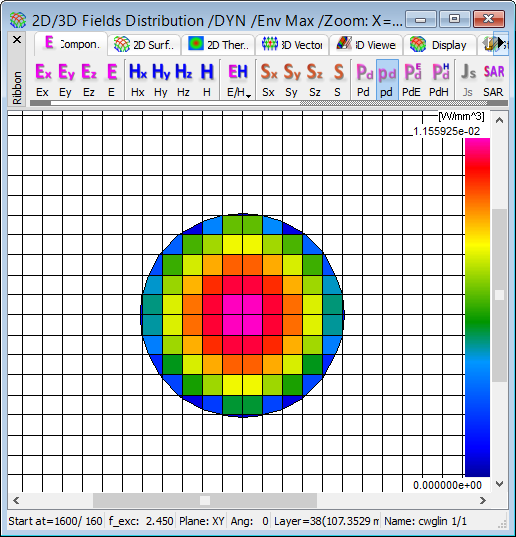Show SAR distribution

(493, 80)
